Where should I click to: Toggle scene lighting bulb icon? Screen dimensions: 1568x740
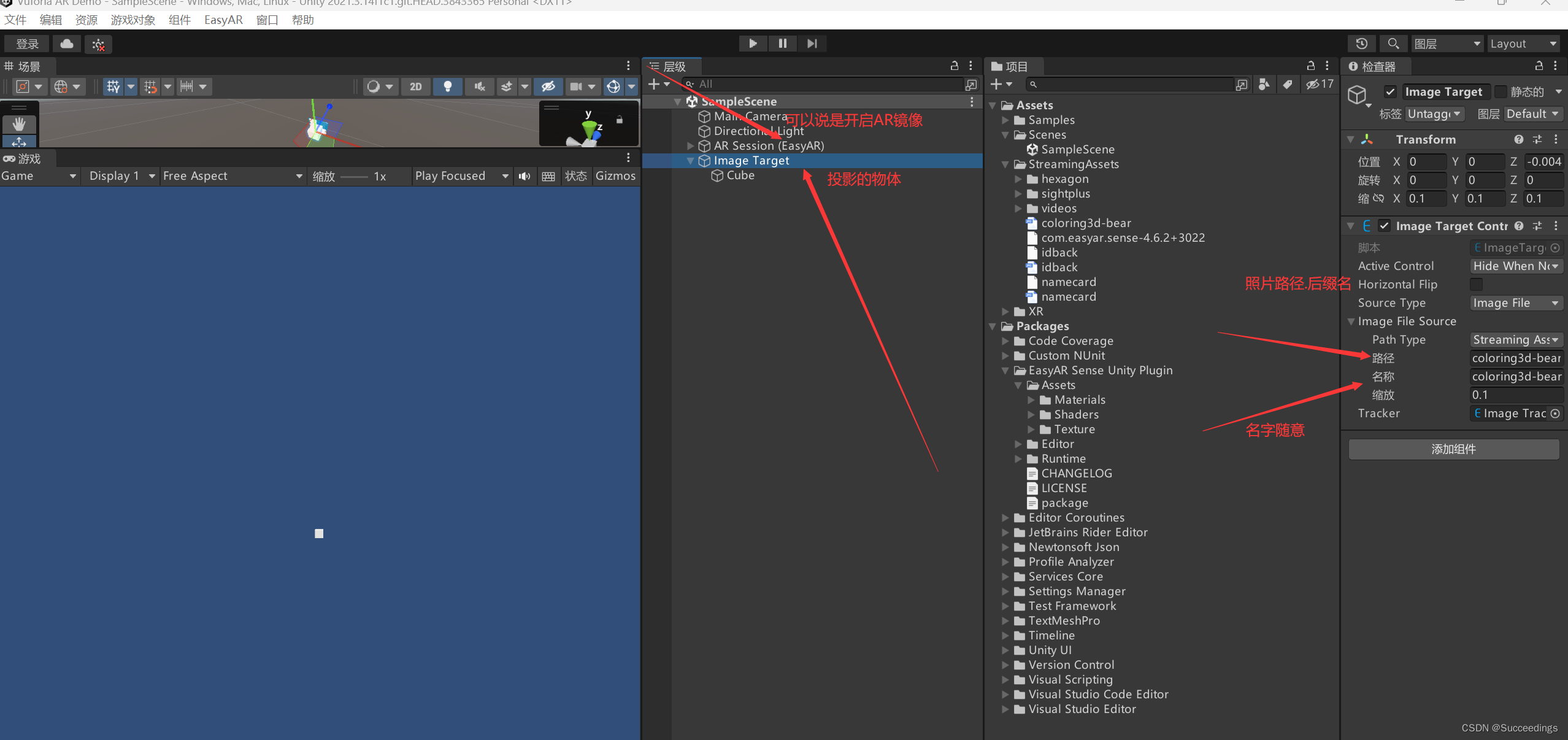click(447, 87)
